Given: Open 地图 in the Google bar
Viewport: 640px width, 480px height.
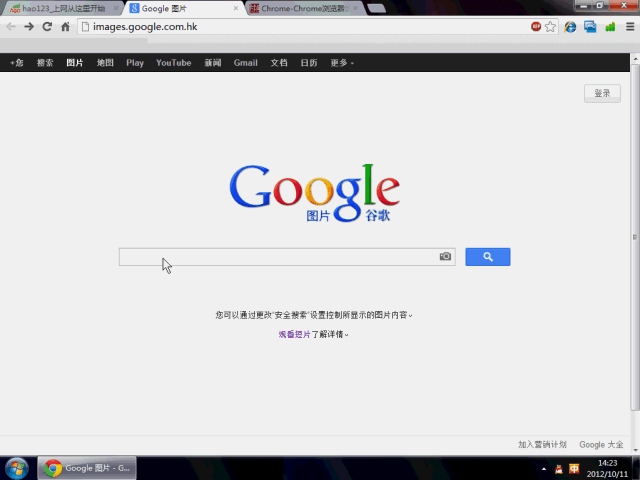Looking at the screenshot, I should (x=105, y=63).
